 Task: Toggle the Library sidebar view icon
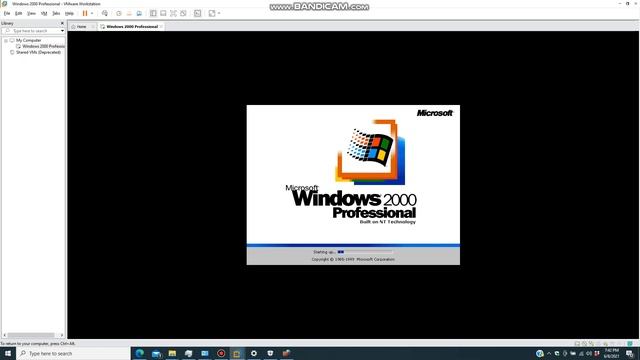[x=153, y=13]
